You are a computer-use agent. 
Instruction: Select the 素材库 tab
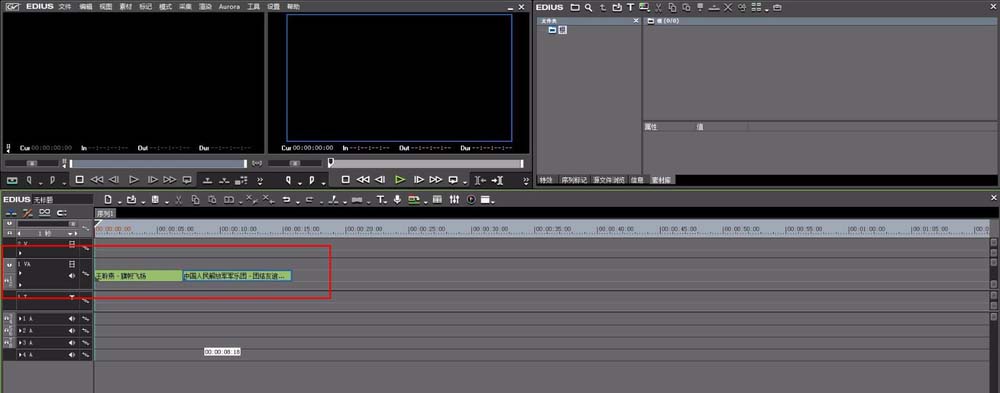661,180
